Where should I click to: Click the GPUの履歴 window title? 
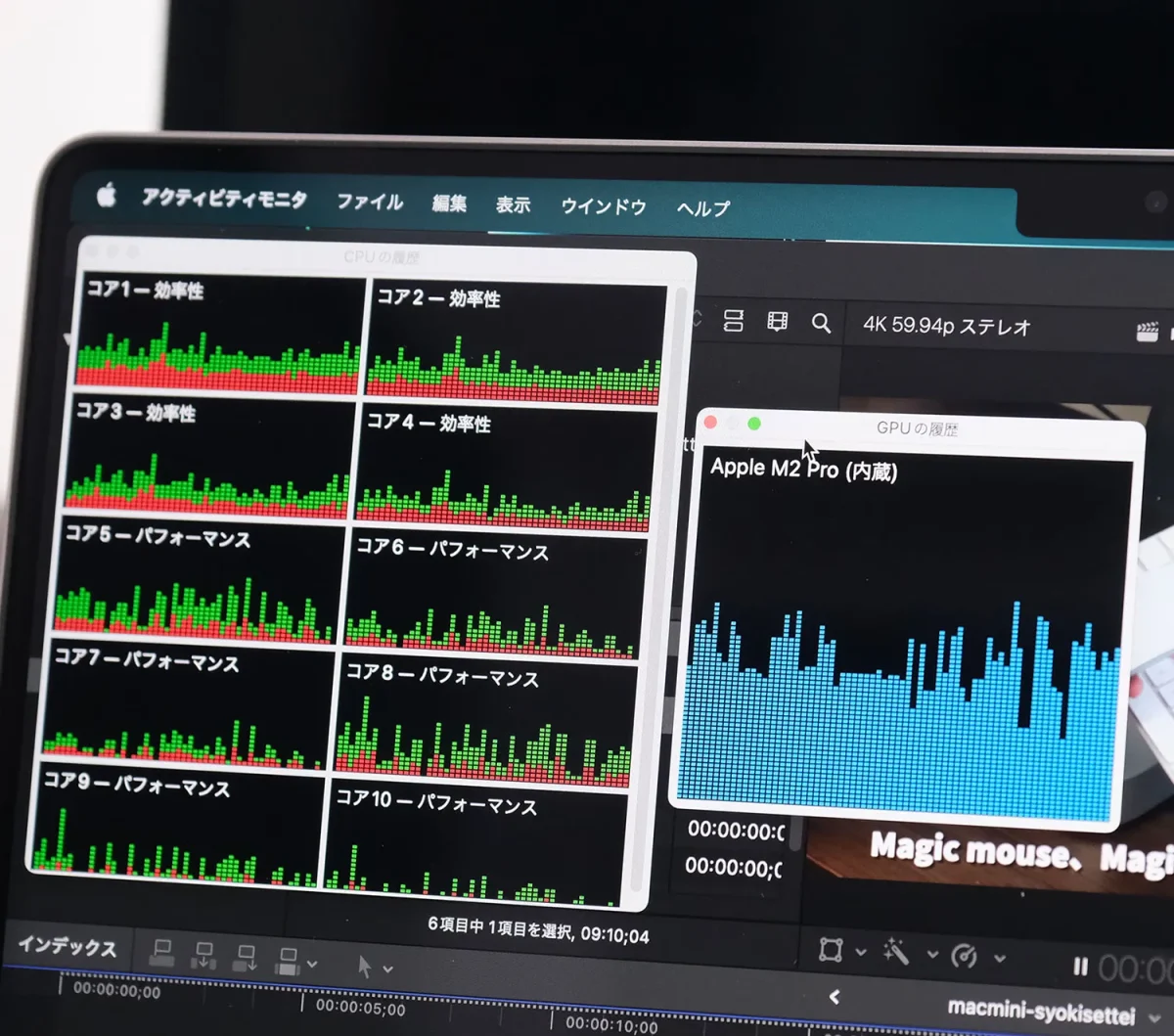click(x=917, y=428)
